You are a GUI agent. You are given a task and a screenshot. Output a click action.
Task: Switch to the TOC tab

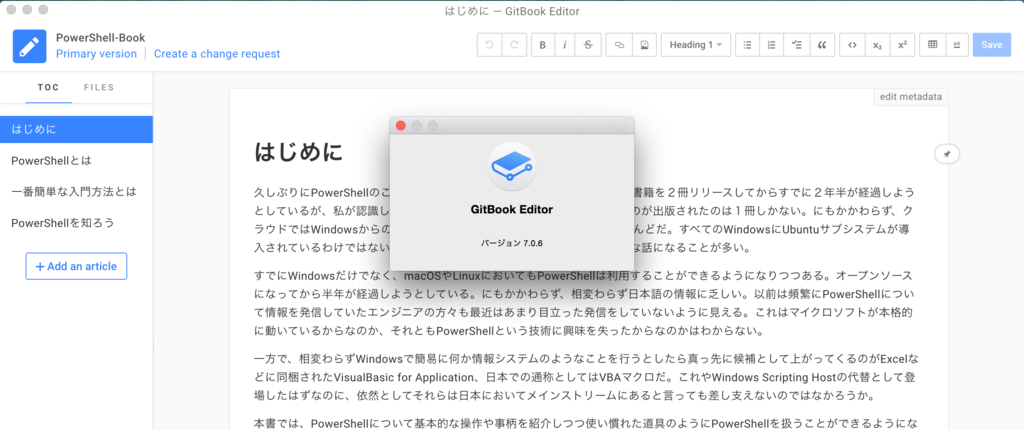[48, 88]
